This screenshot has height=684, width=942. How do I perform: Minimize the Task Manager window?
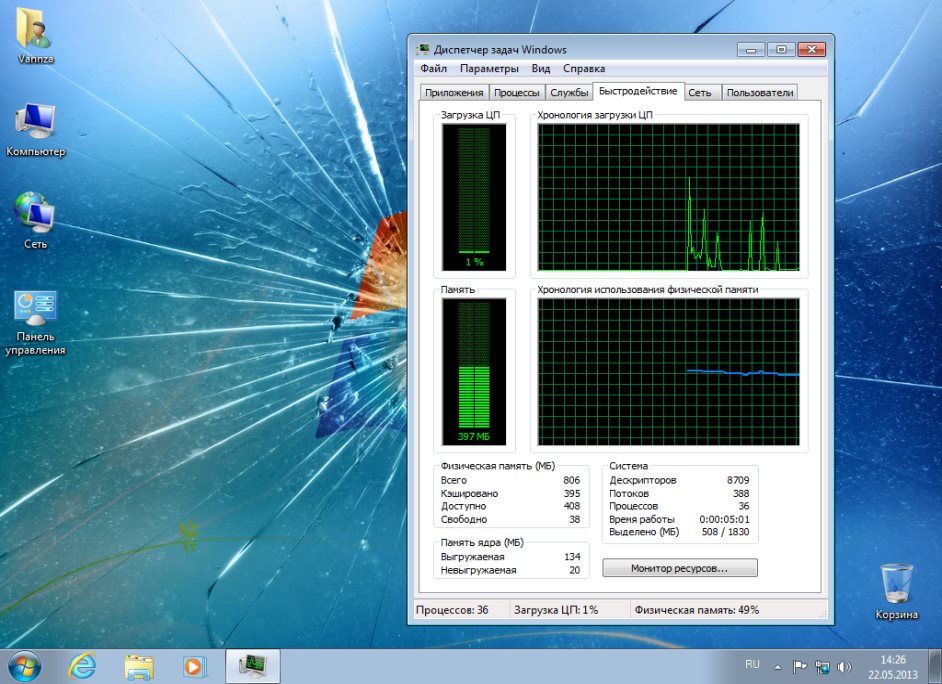pos(751,49)
